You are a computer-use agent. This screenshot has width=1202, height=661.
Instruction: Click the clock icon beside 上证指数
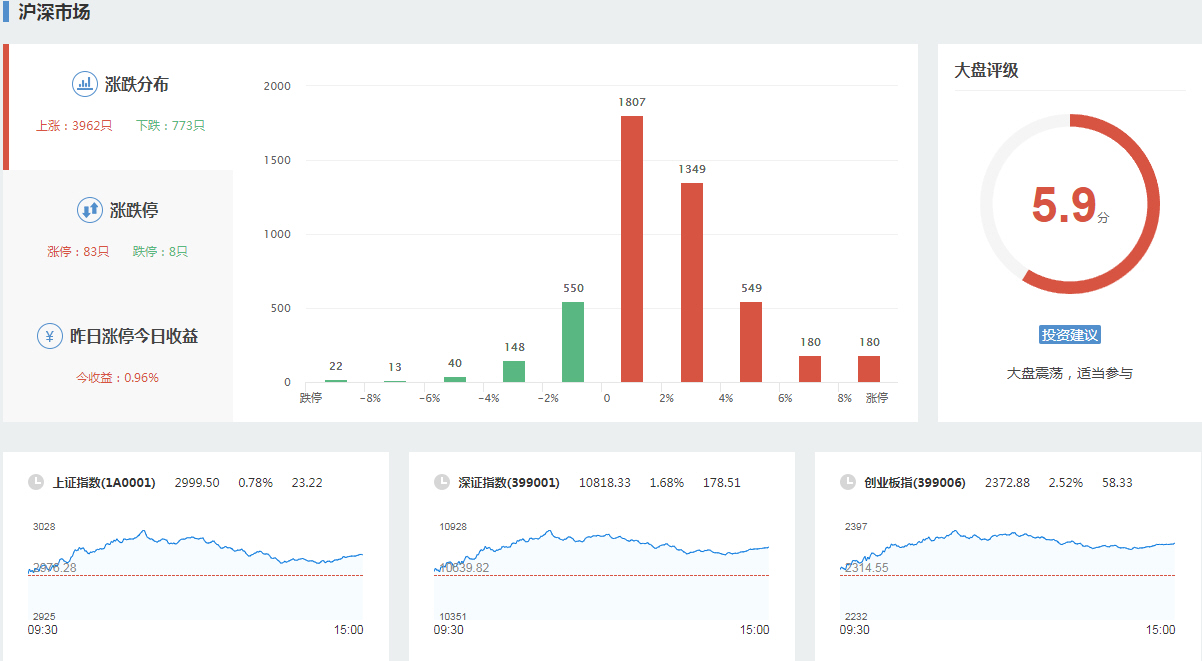pyautogui.click(x=36, y=482)
